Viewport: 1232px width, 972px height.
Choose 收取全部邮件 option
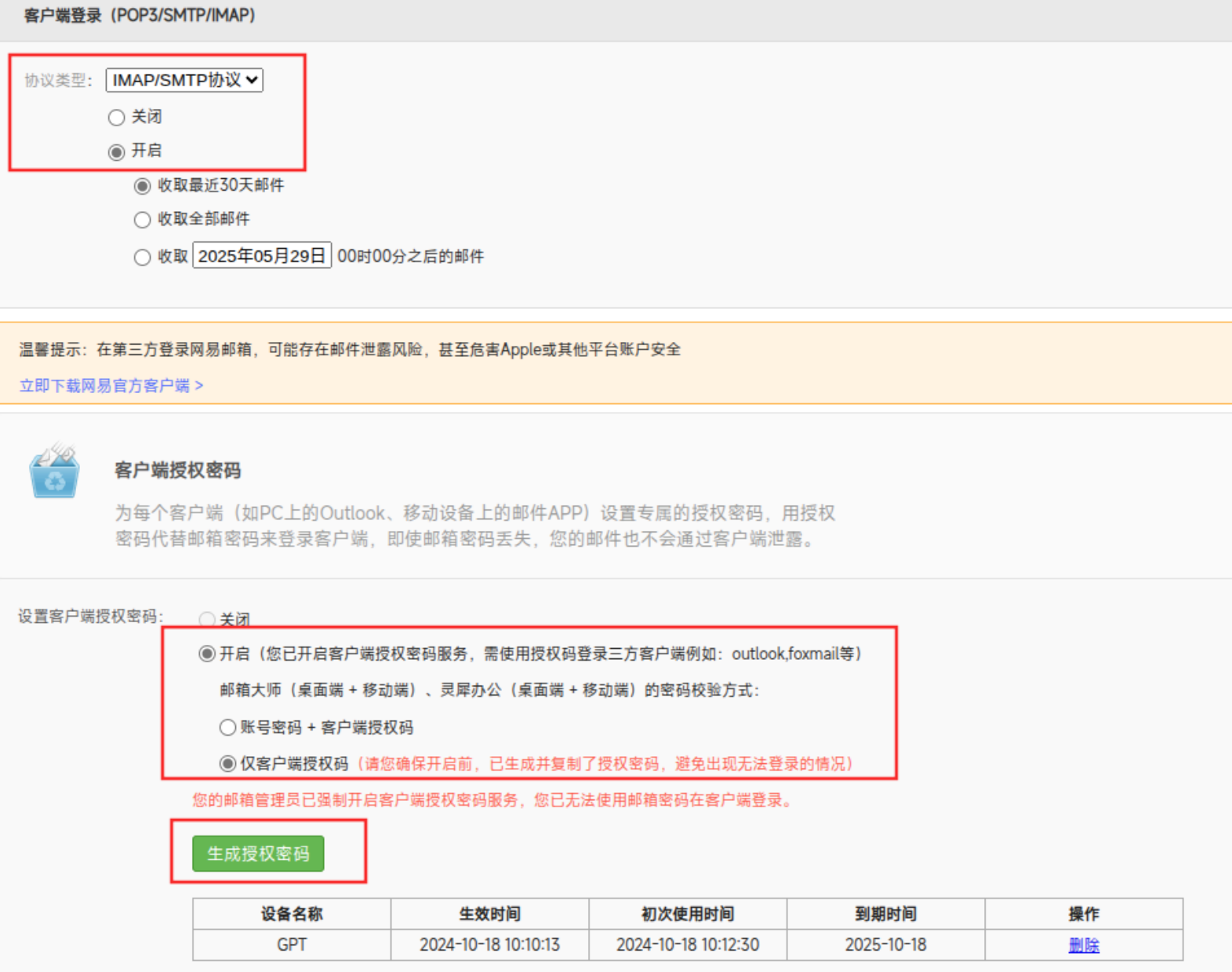(x=142, y=220)
